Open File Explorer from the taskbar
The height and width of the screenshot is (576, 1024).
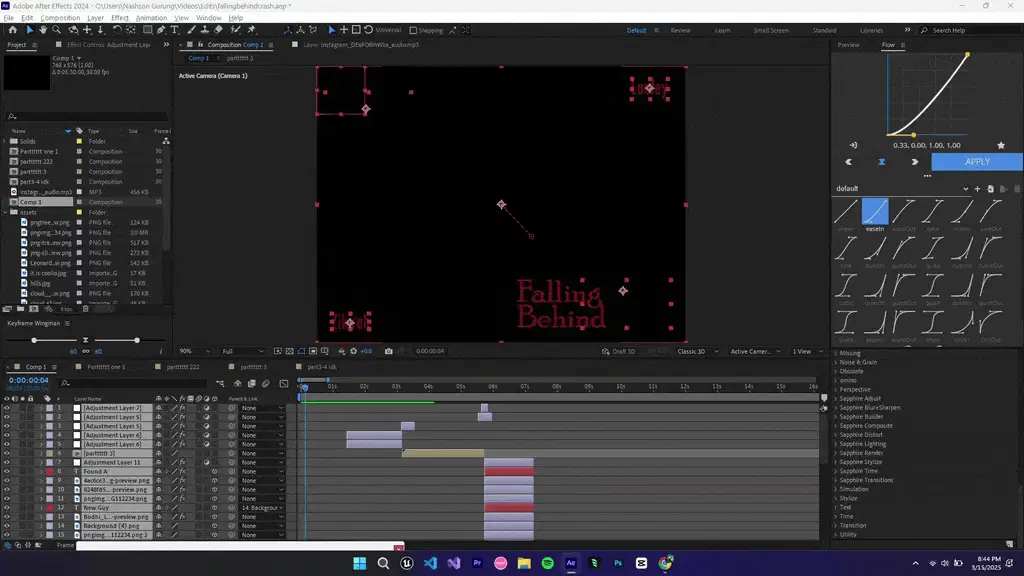click(524, 563)
